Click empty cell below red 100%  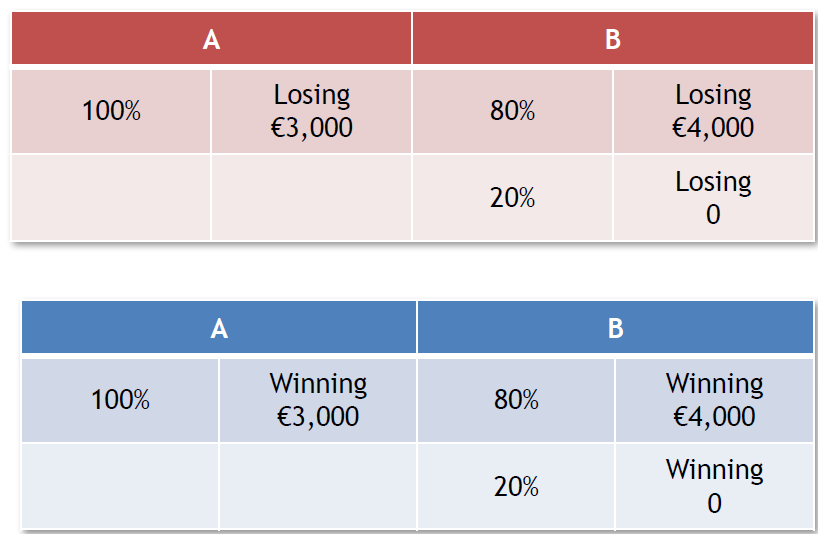111,198
